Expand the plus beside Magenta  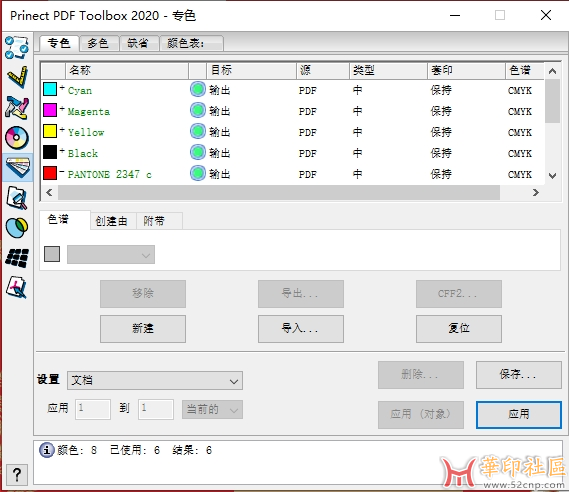[x=62, y=108]
